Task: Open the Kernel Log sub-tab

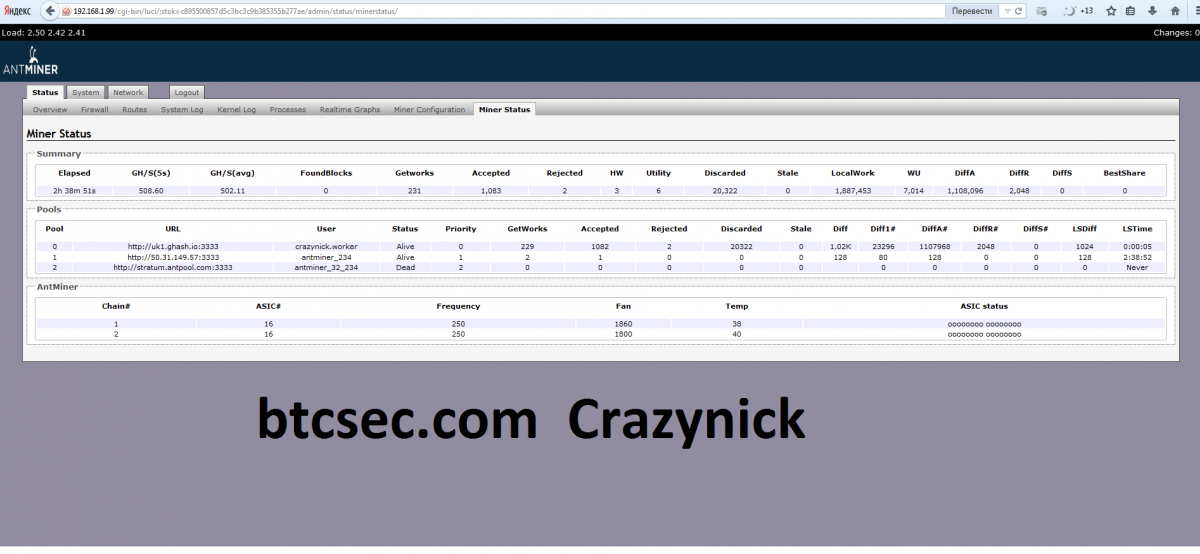Action: tap(237, 109)
